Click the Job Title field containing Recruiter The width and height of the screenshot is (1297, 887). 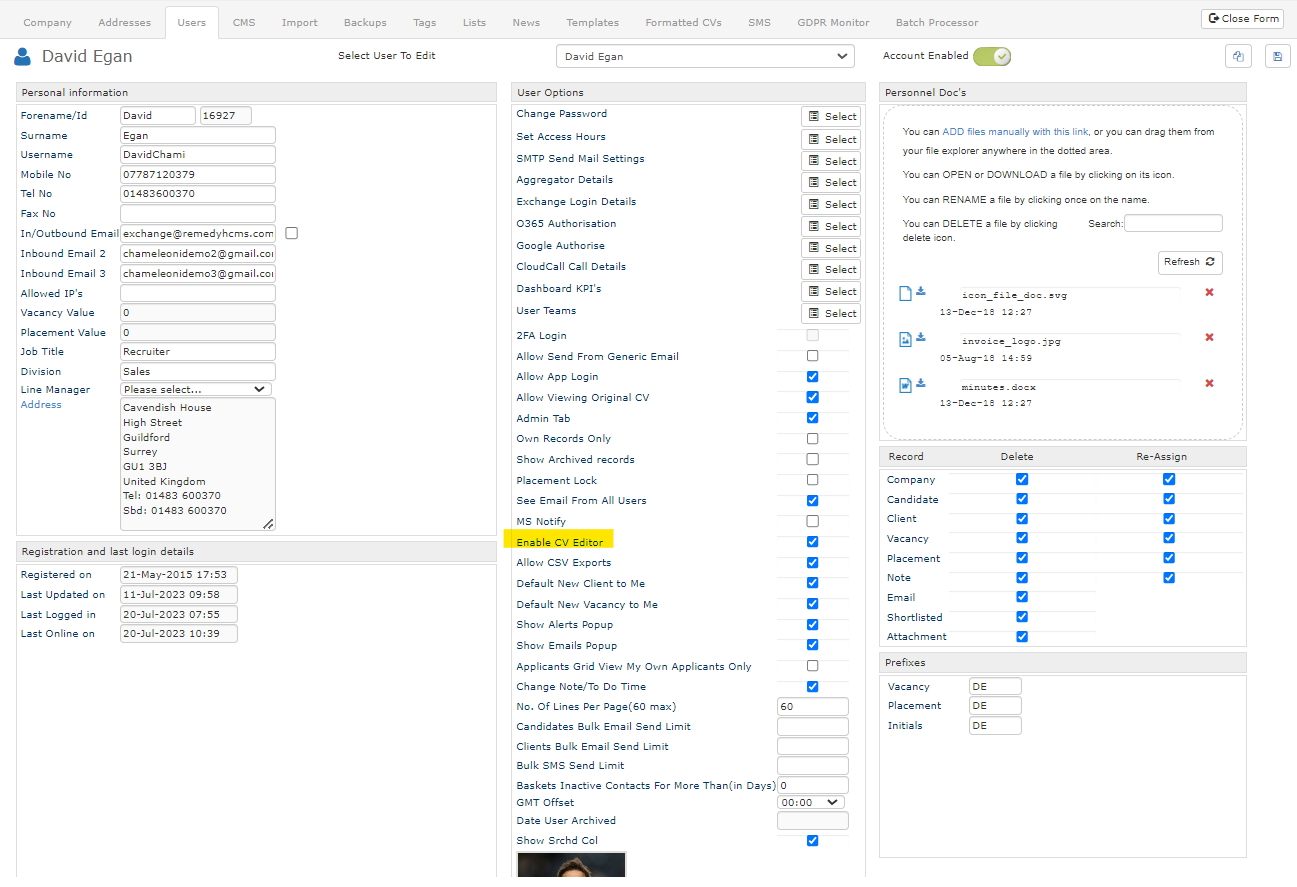click(x=198, y=352)
